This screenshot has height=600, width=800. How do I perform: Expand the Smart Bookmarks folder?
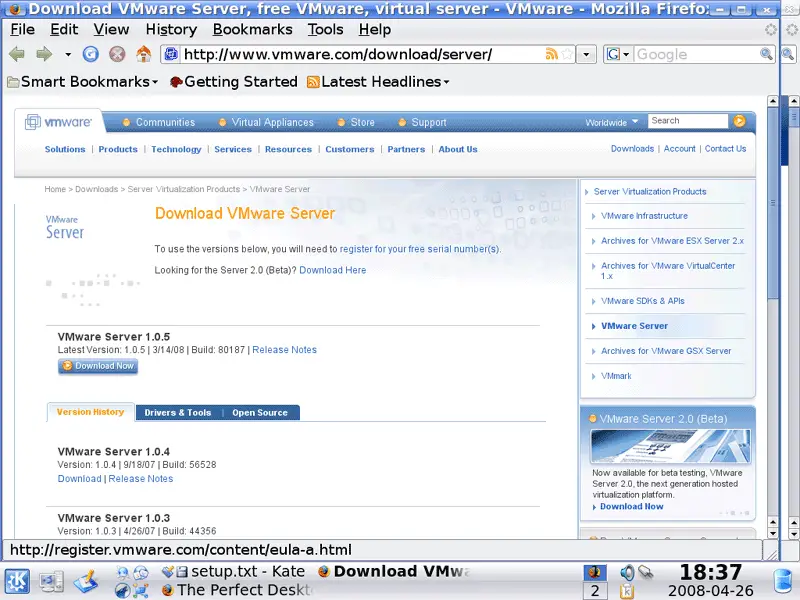83,82
